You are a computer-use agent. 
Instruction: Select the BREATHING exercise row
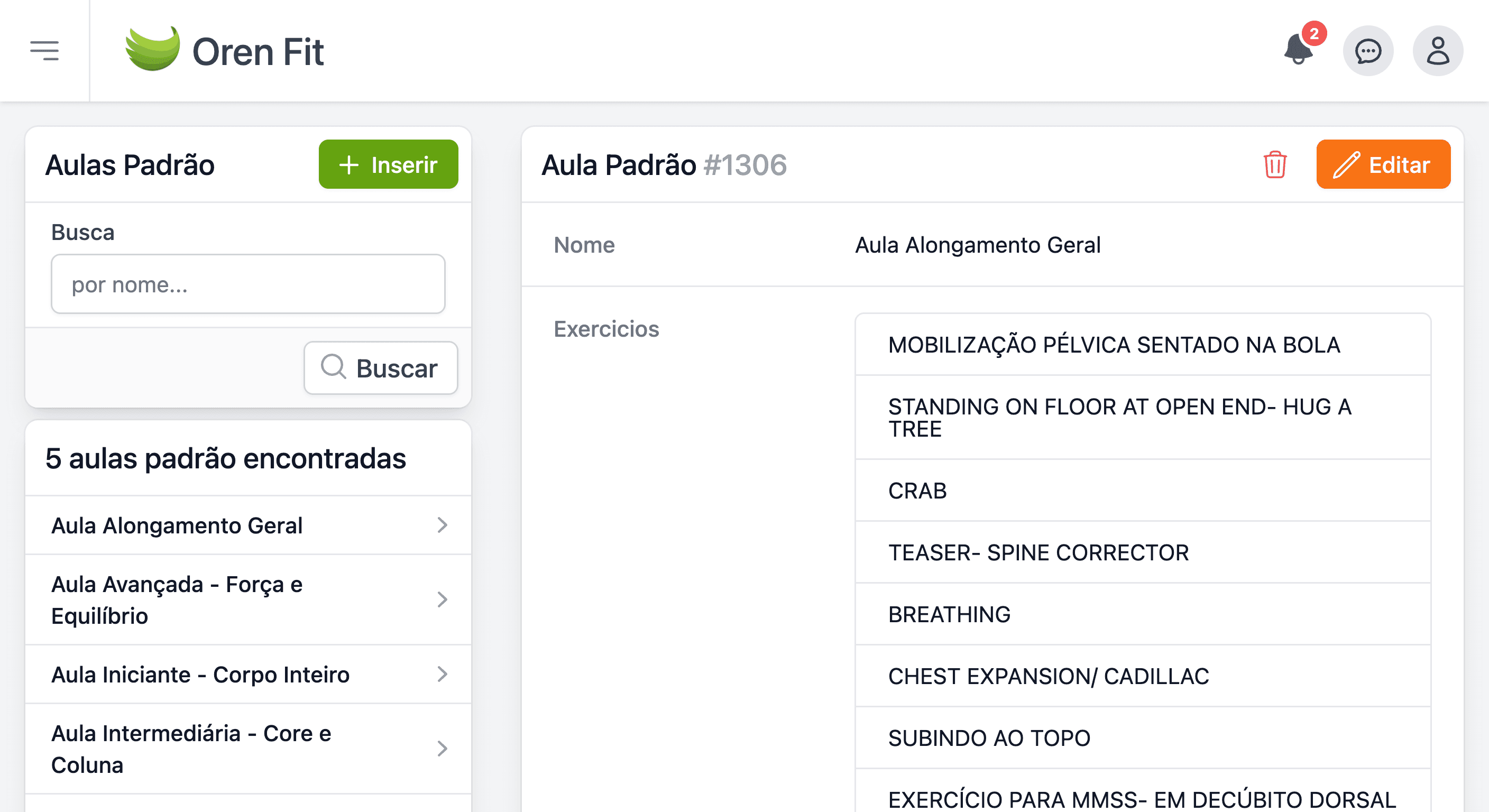(1143, 614)
